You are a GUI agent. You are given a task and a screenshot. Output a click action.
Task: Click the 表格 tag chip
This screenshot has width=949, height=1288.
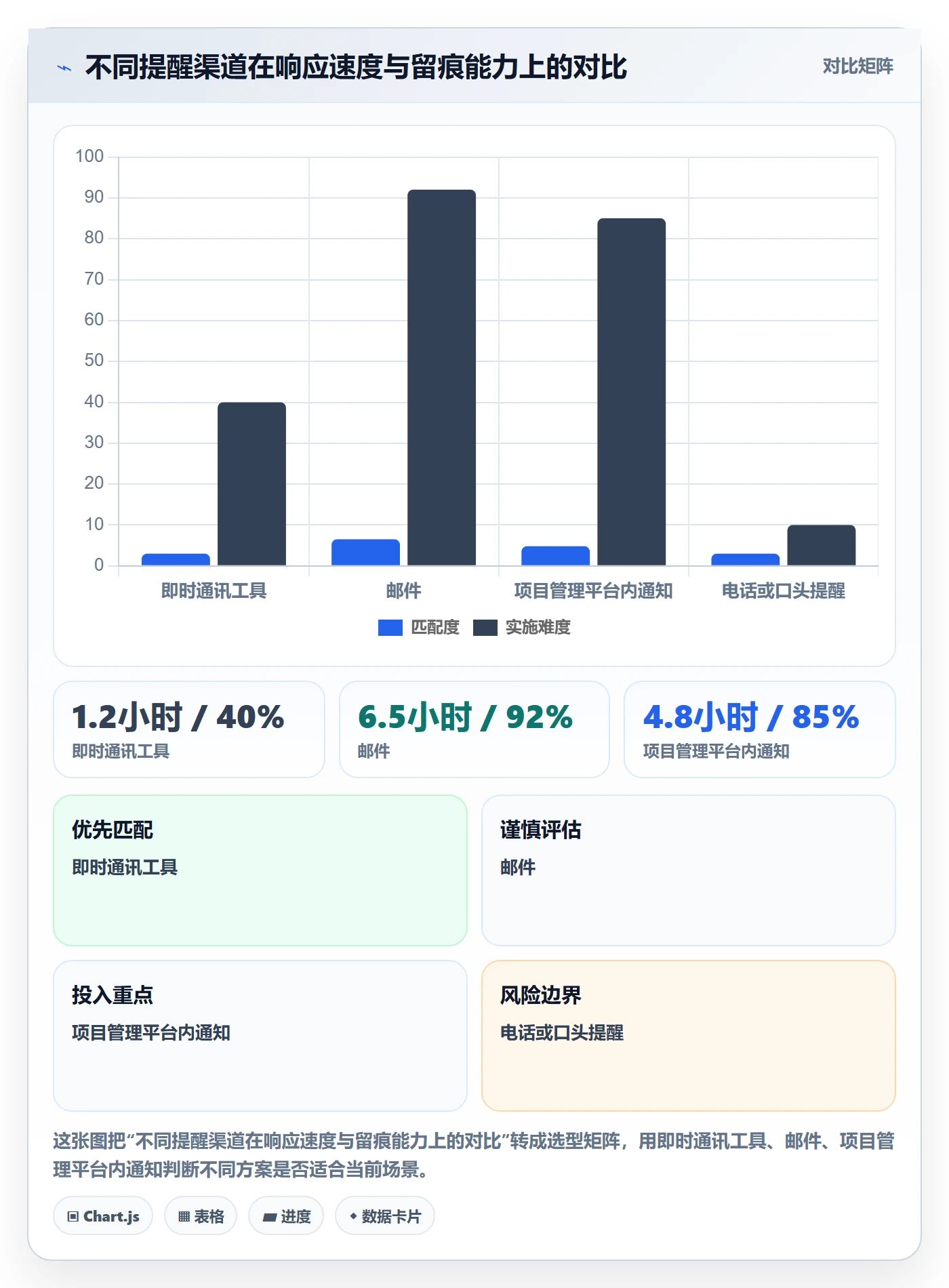pos(201,1216)
